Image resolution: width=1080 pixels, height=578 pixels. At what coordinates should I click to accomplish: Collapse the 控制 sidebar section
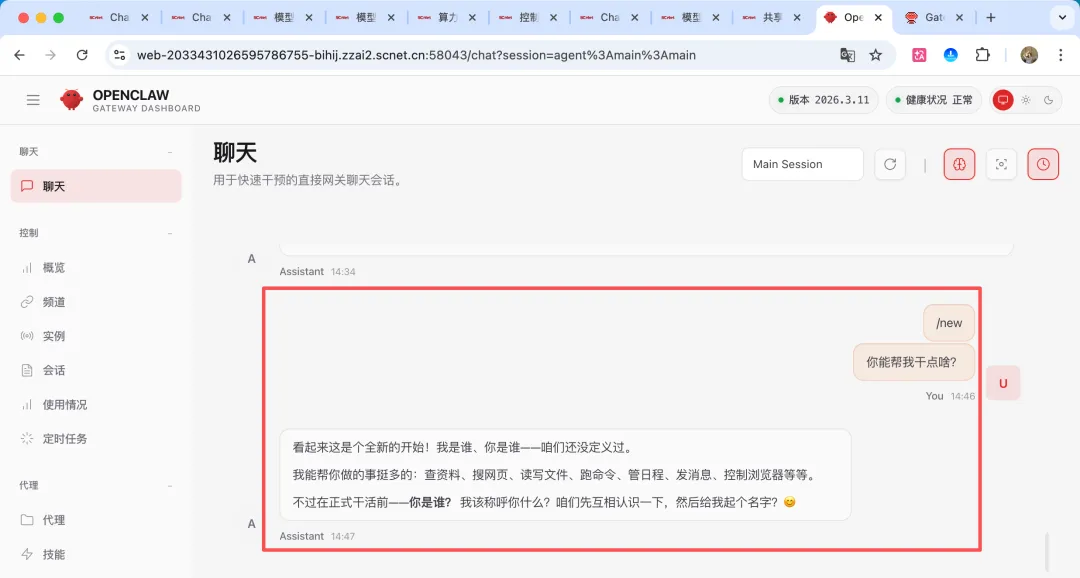pos(169,233)
